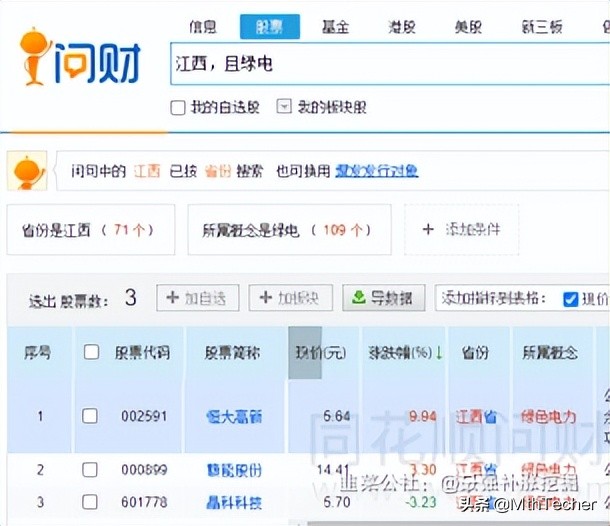Screen dimensions: 610x526
Task: Click the change value 9.94
Action: 422,416
